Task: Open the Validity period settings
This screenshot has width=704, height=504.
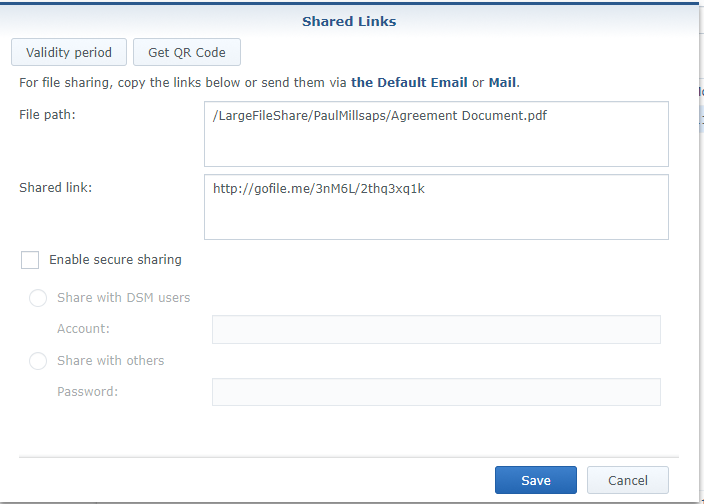Action: (x=69, y=52)
